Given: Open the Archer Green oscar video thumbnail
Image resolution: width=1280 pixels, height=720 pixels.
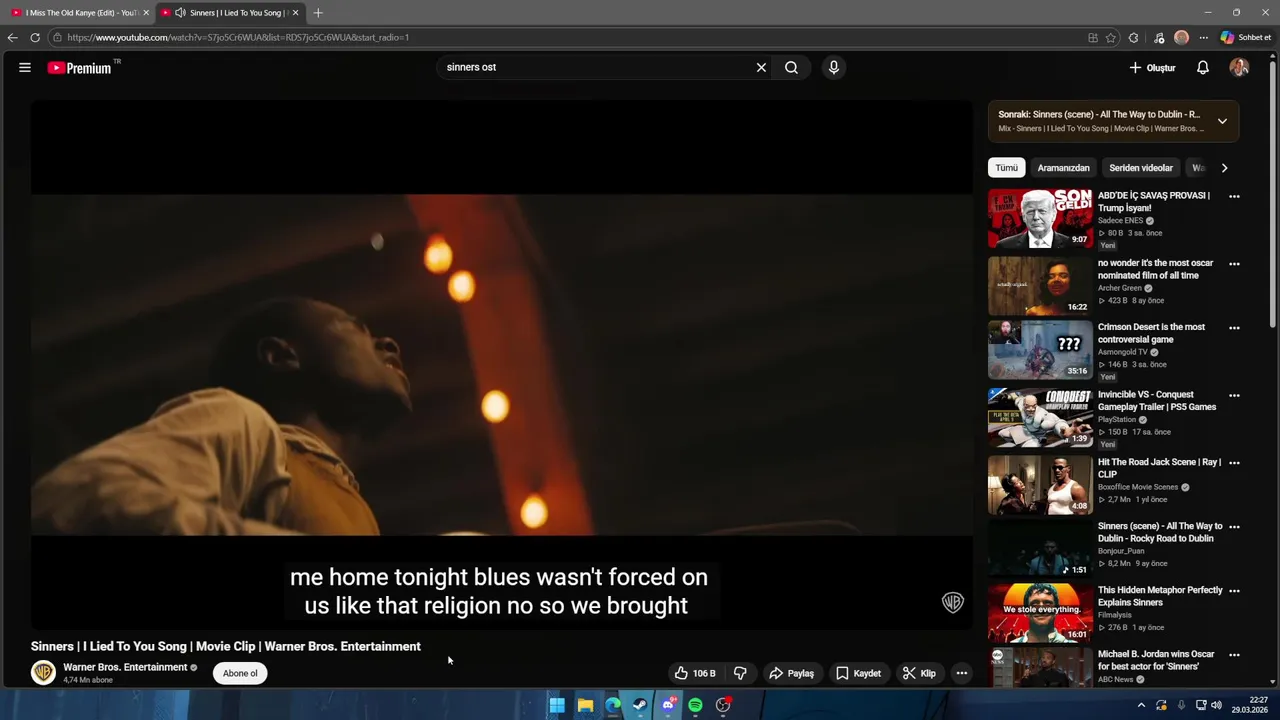Looking at the screenshot, I should point(1040,286).
